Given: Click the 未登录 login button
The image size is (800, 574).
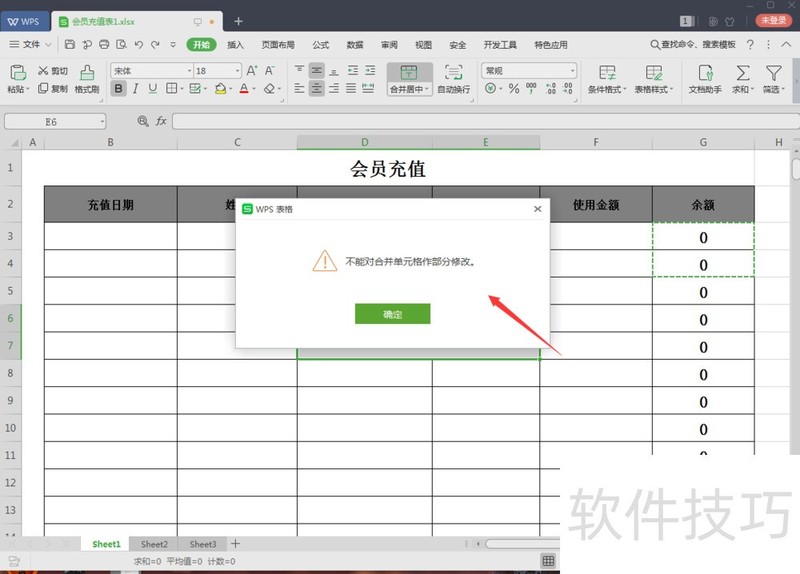Looking at the screenshot, I should point(772,20).
